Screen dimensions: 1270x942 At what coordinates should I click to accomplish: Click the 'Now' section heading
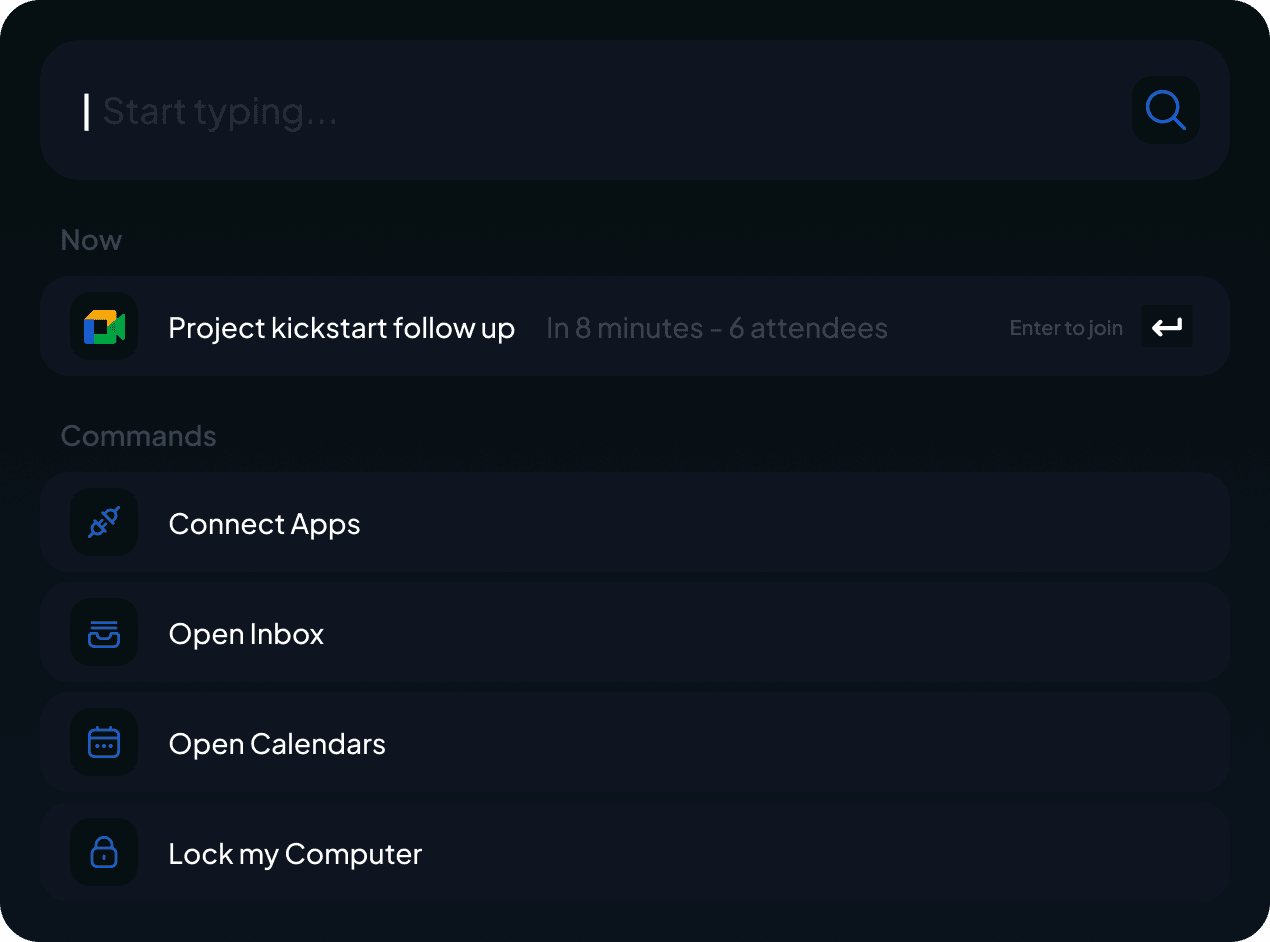coord(91,240)
